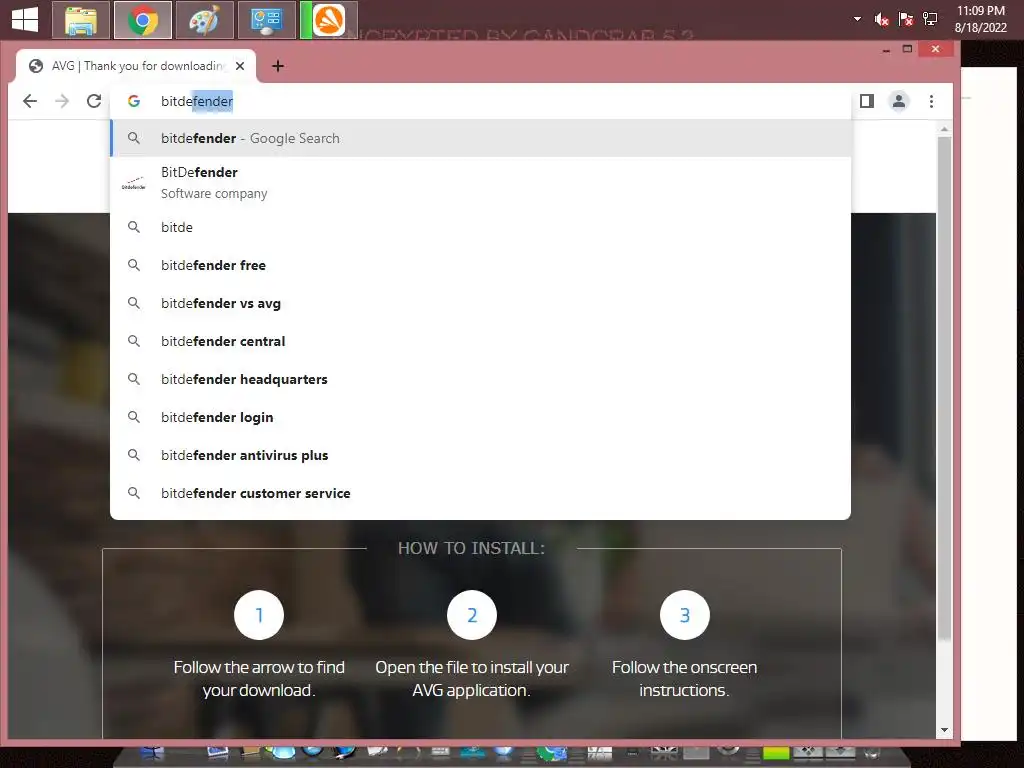
Task: Open the Windows Start button
Action: [x=25, y=19]
